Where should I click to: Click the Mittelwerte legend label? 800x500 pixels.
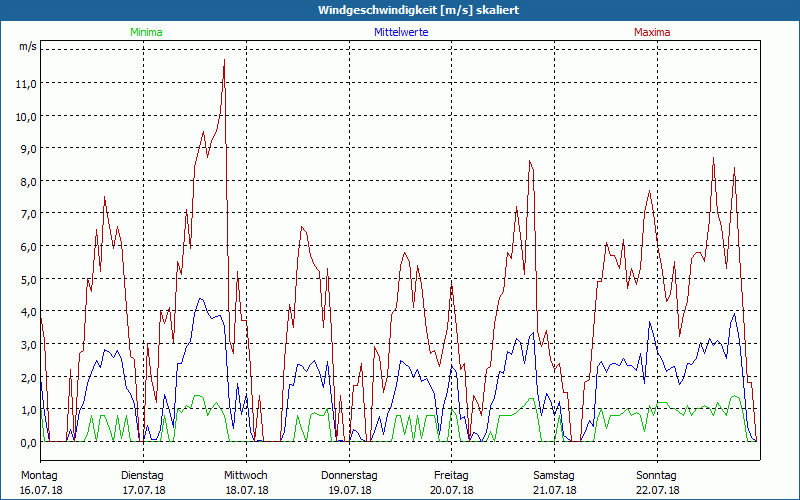pos(400,32)
